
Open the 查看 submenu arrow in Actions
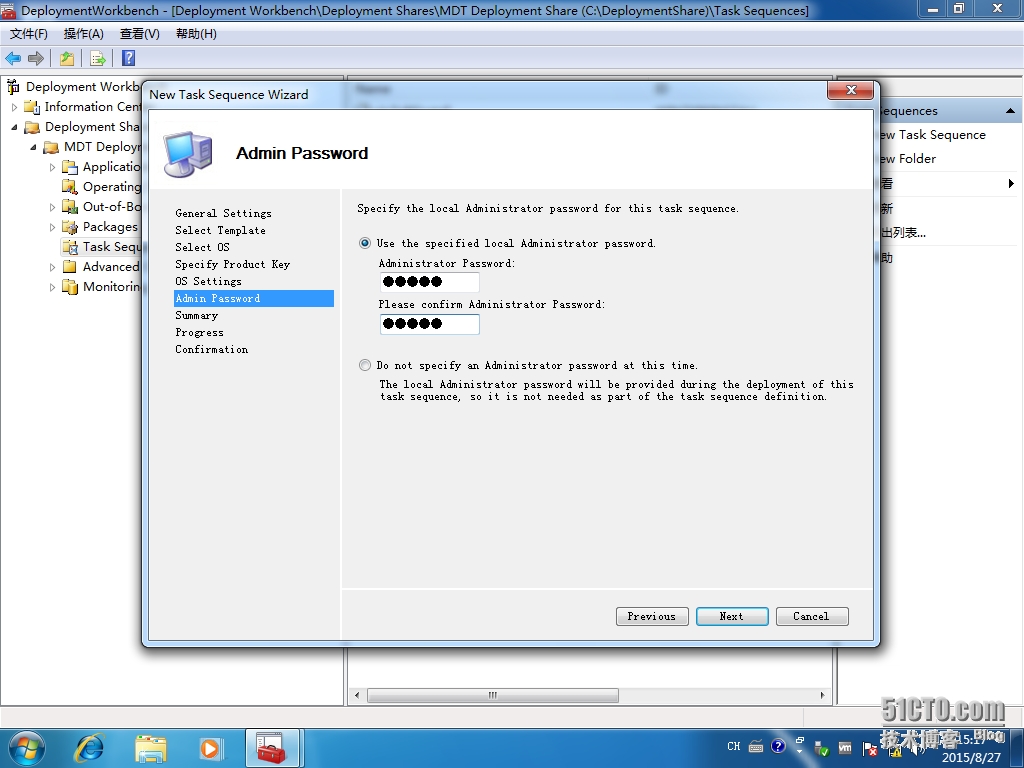[1011, 184]
